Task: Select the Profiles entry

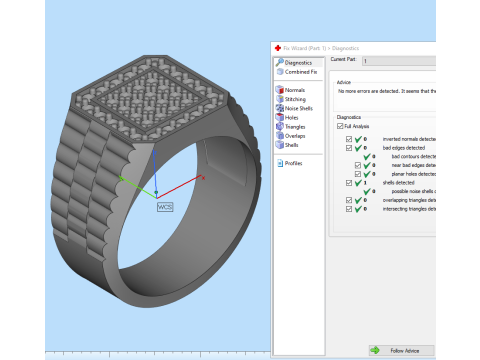Action: [293, 163]
